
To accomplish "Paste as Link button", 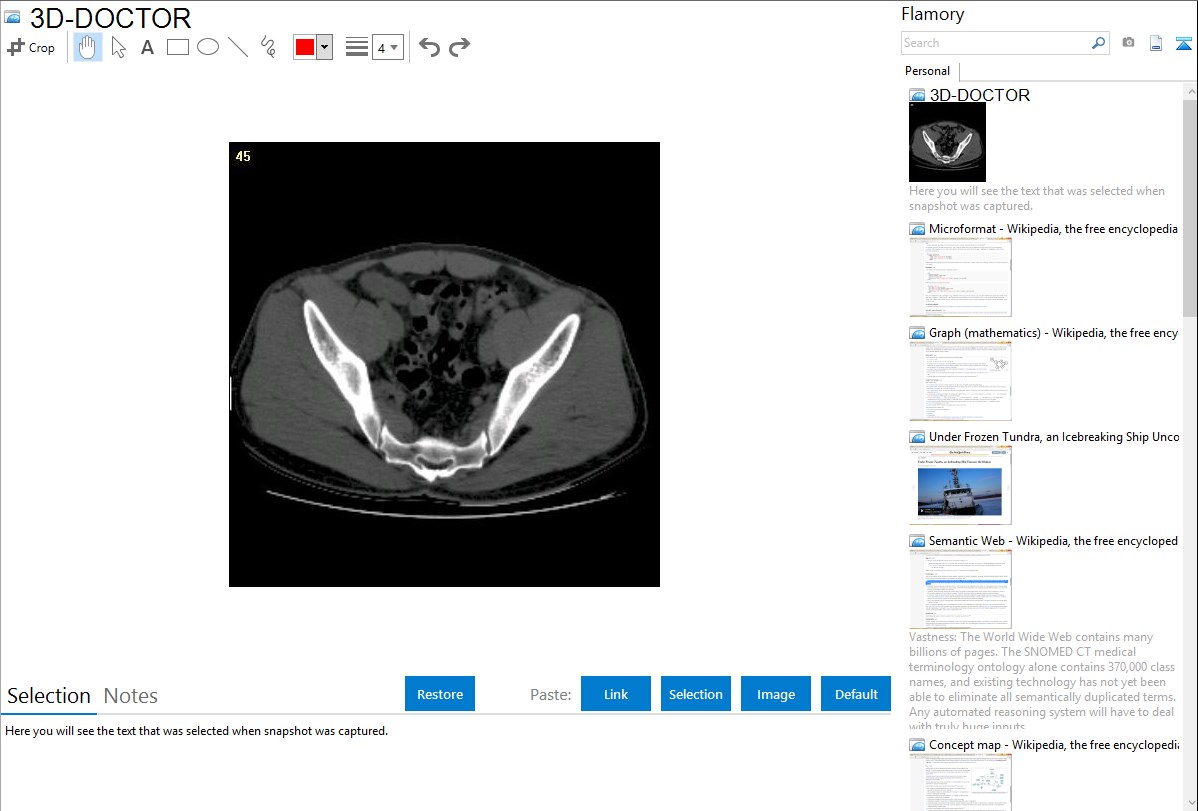I will [x=616, y=694].
